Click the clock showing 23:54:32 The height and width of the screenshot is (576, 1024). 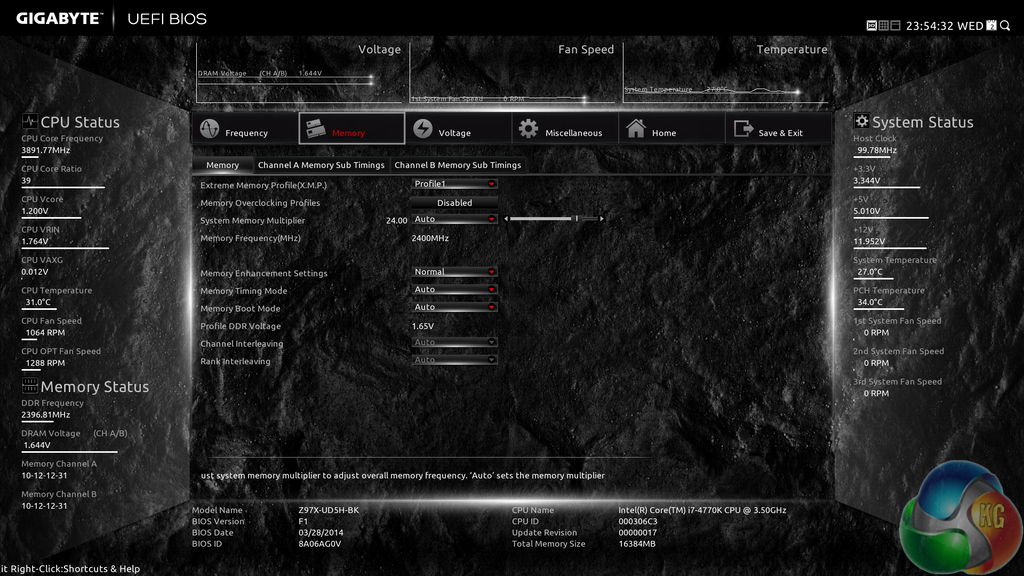tap(929, 26)
